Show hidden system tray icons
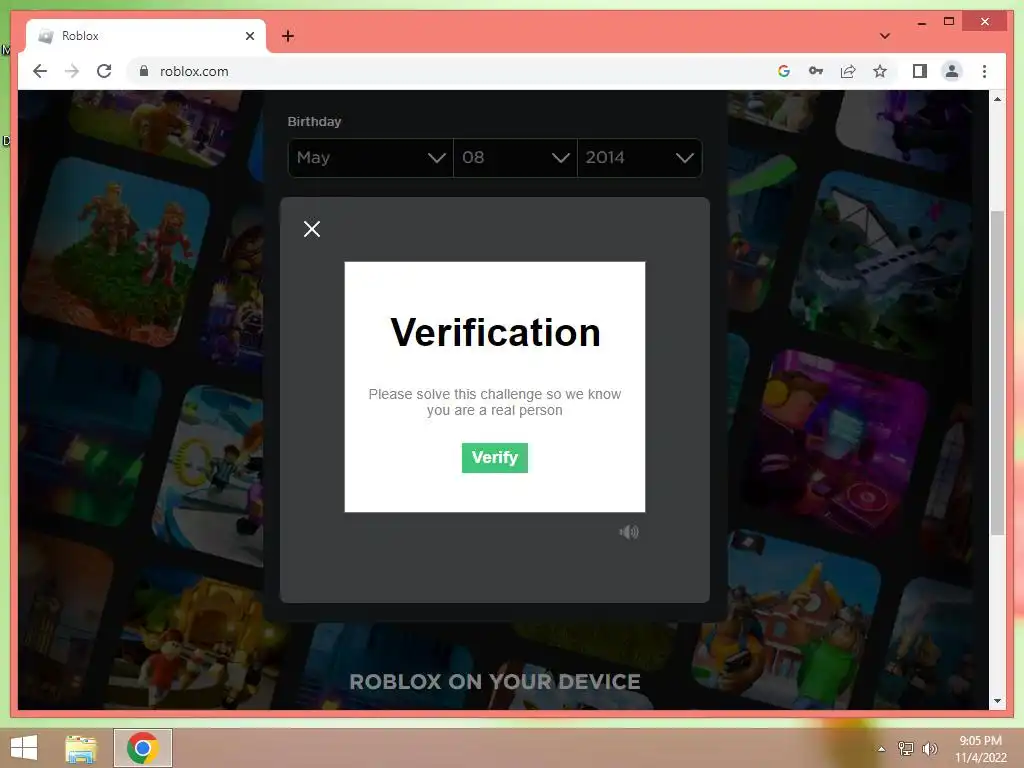1024x768 pixels. pyautogui.click(x=882, y=748)
